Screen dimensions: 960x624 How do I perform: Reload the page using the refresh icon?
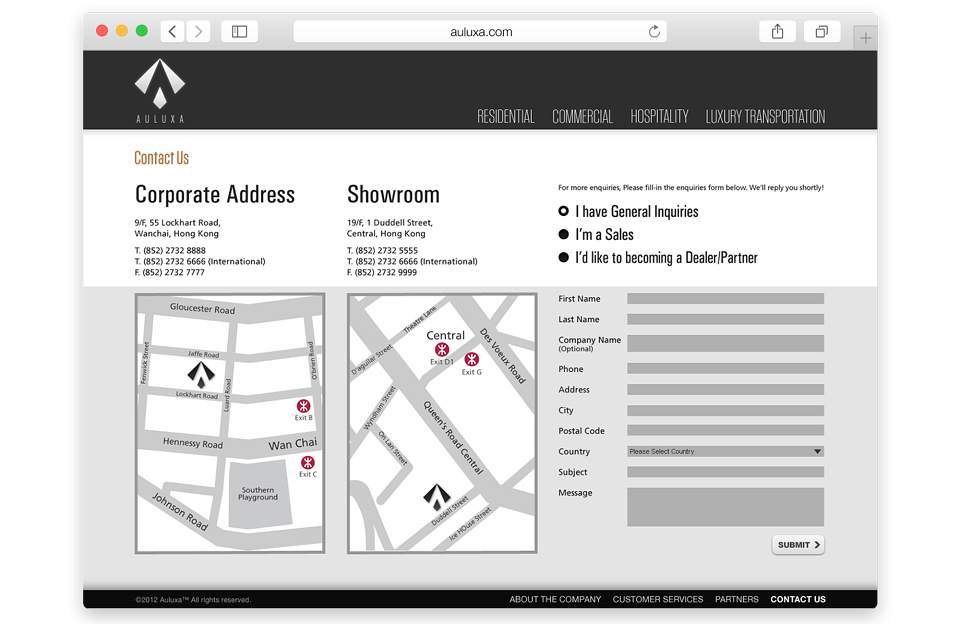point(654,31)
